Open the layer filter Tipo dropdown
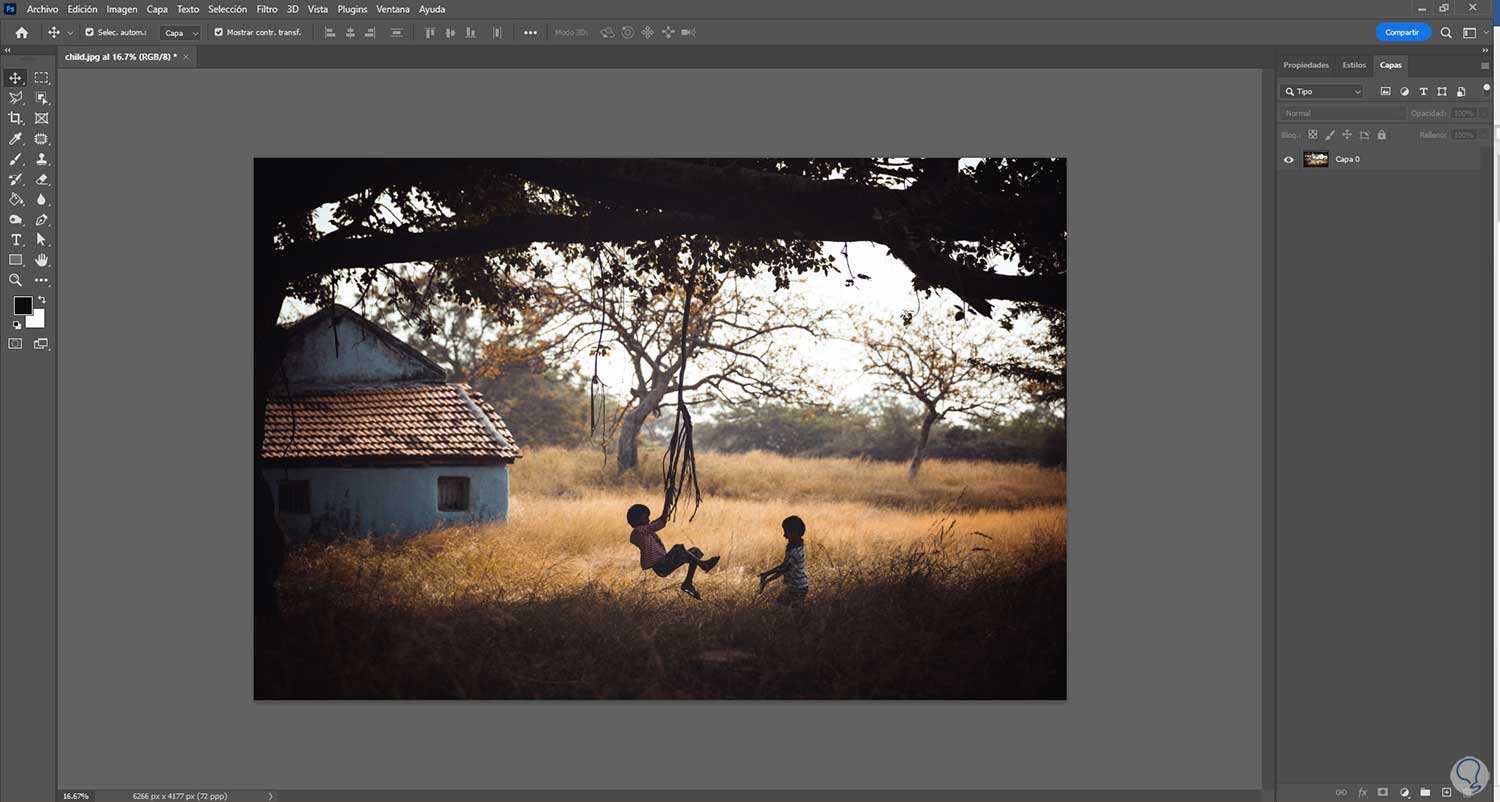 click(1322, 91)
